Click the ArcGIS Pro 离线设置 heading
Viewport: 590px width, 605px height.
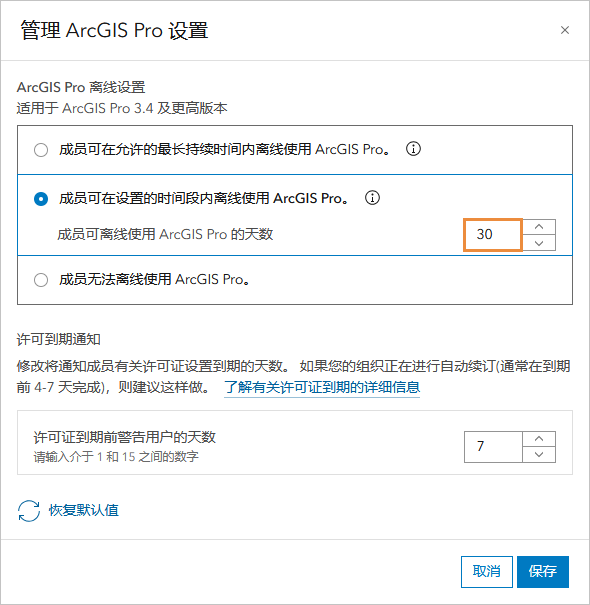point(81,87)
